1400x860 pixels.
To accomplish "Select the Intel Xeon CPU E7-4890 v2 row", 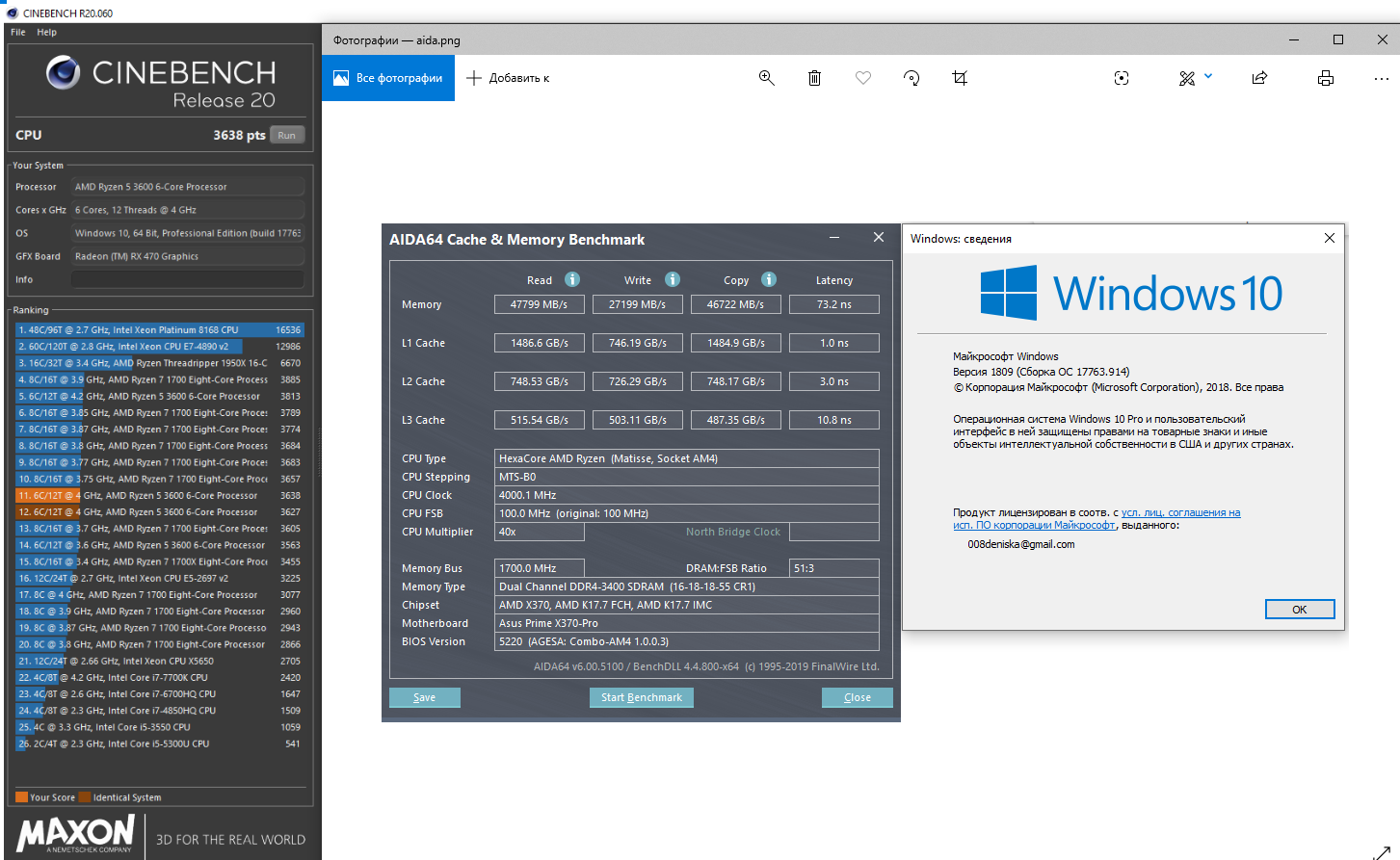I will (159, 347).
